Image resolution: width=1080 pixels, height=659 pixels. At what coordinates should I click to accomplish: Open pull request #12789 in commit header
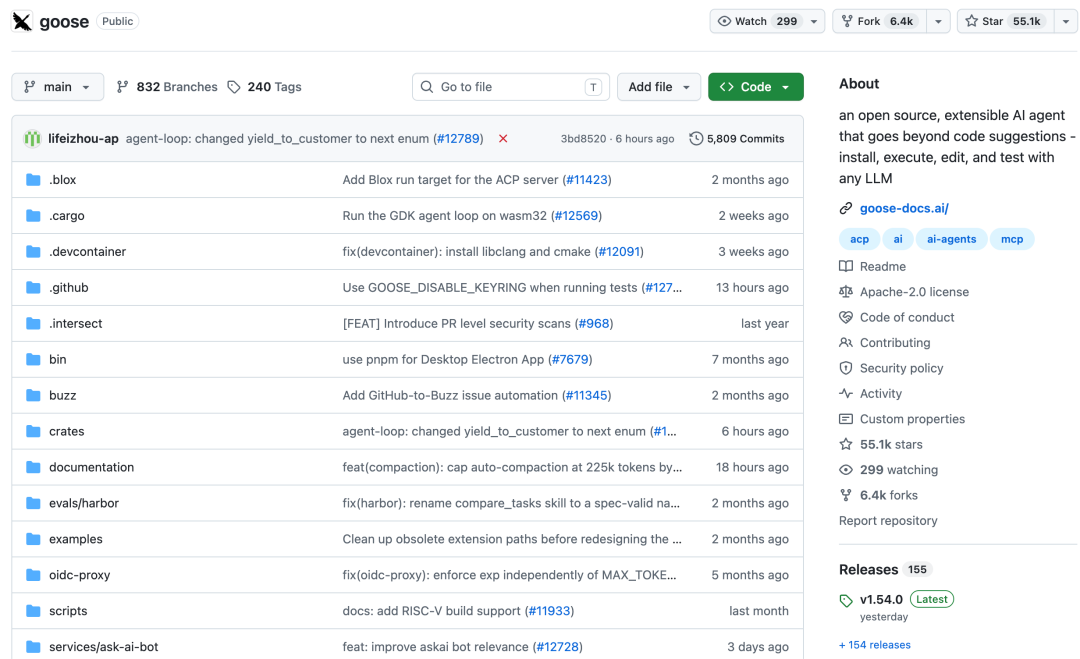point(458,138)
